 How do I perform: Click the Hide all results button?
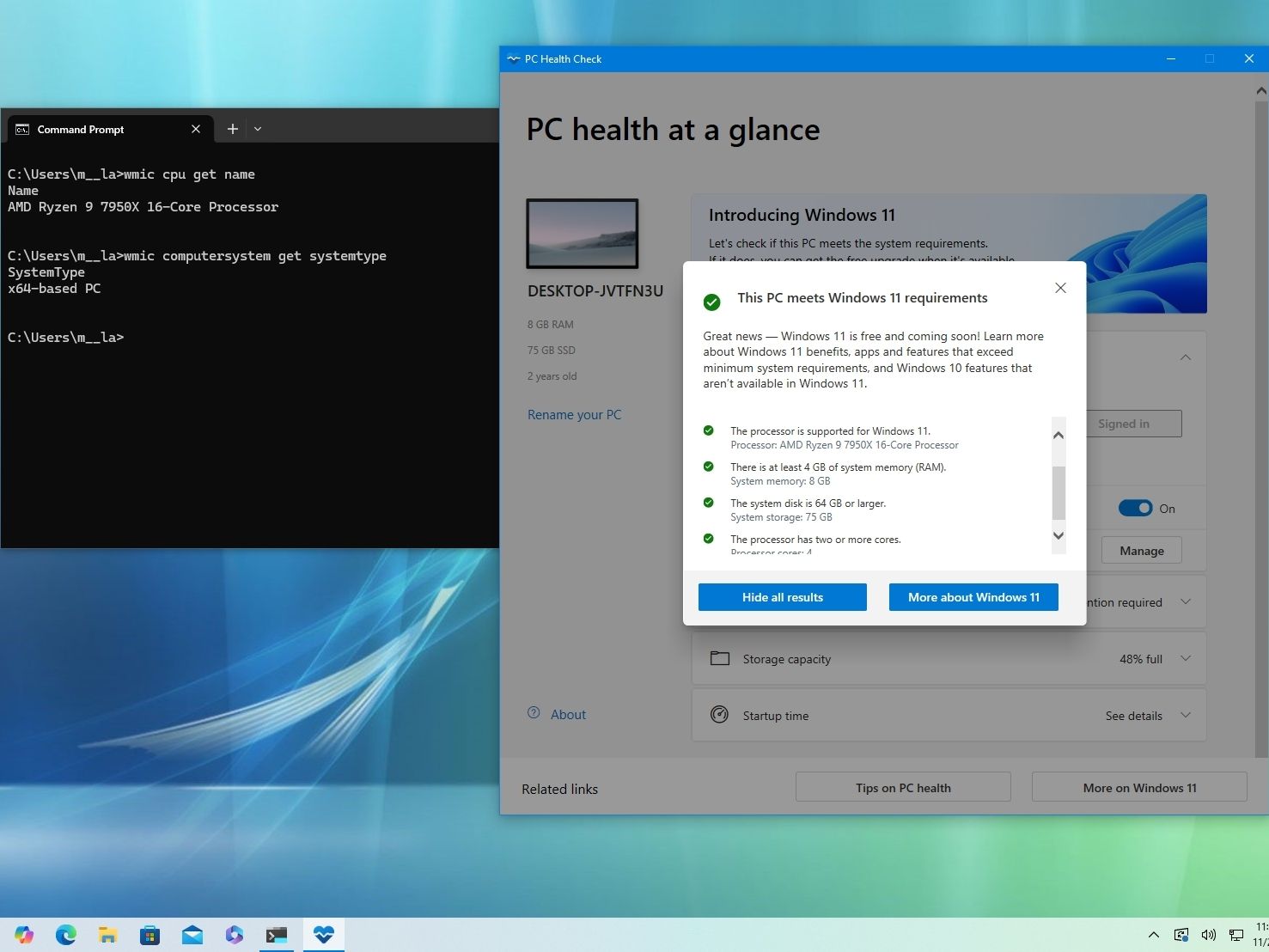coord(782,597)
